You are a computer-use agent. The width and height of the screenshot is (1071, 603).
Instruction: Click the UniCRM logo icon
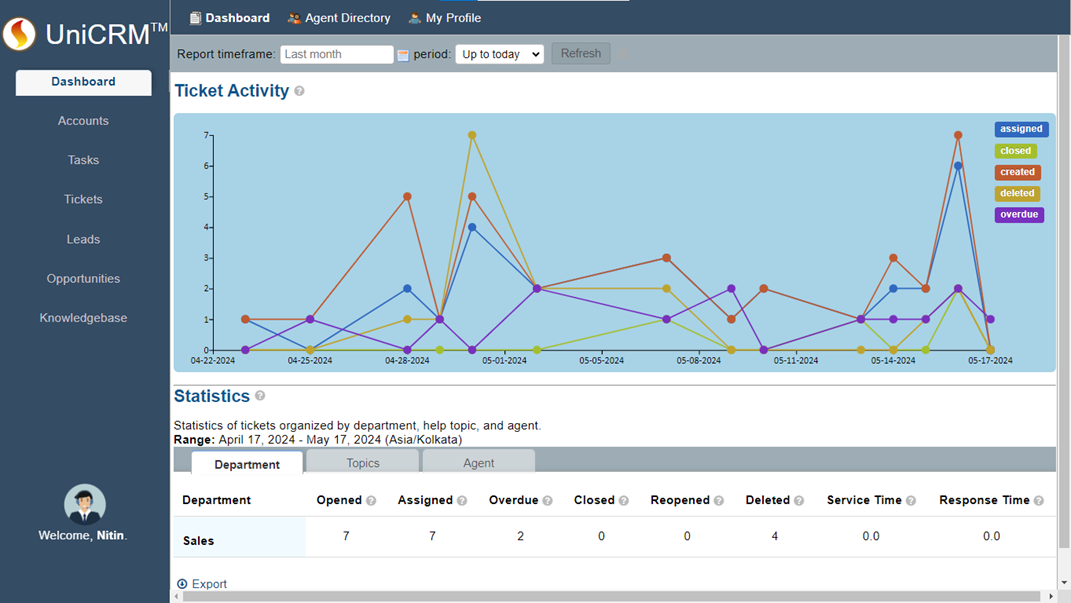point(19,35)
